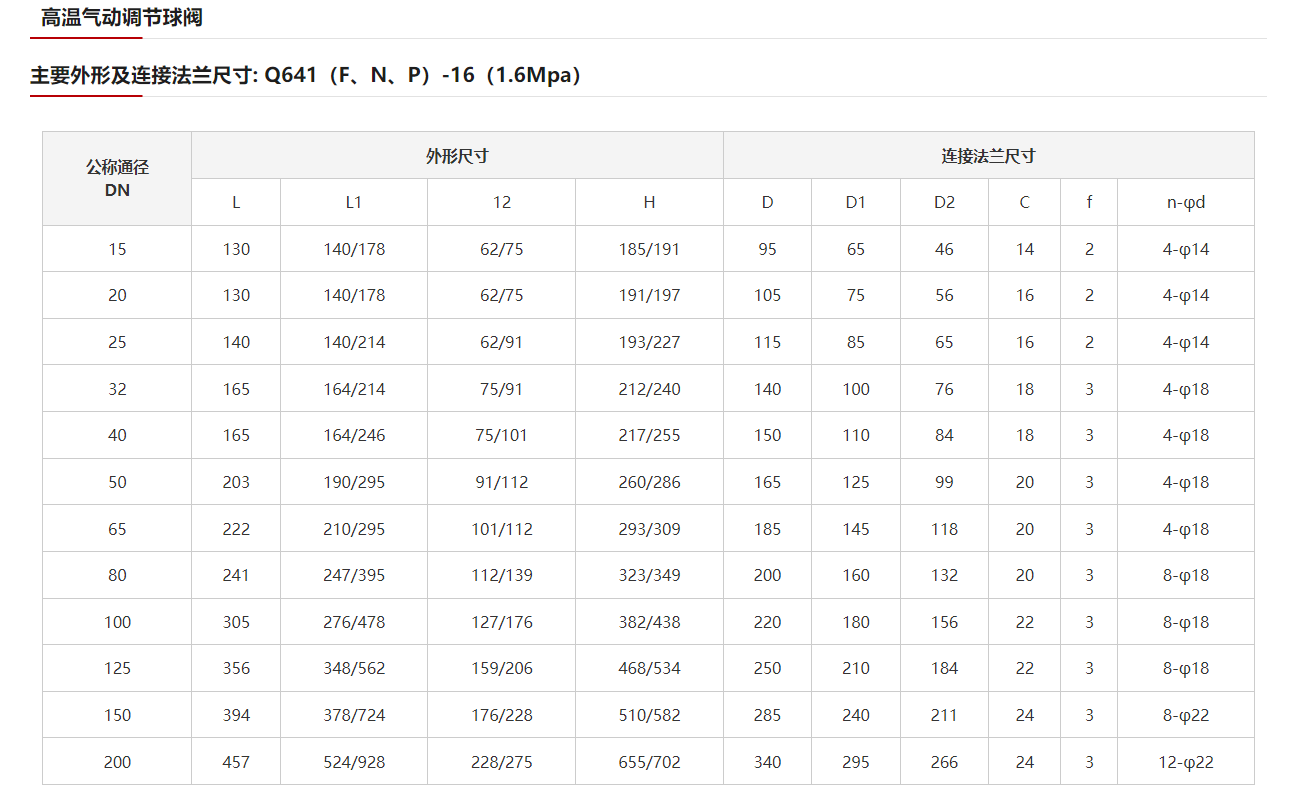Click the 外形尺寸 group header

[457, 155]
